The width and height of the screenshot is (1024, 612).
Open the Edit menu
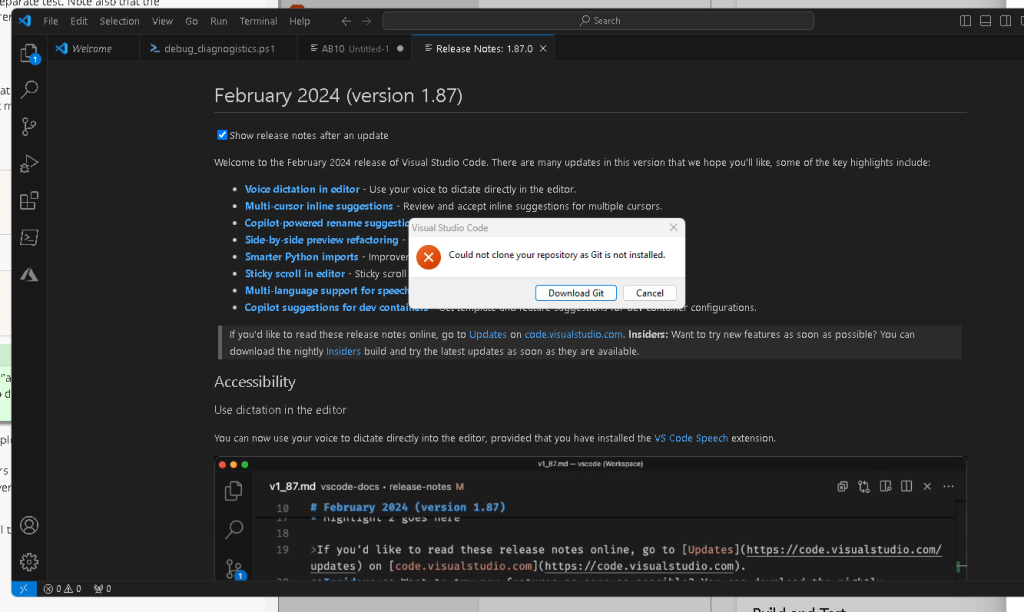coord(79,21)
